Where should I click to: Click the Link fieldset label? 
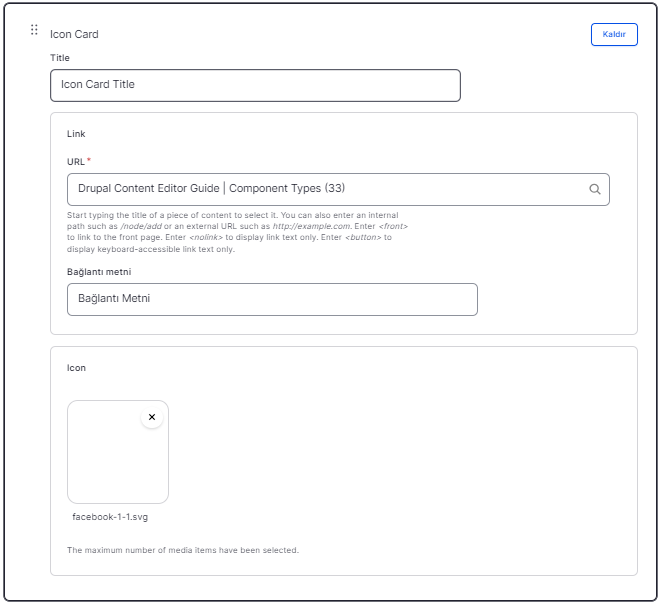[x=76, y=134]
